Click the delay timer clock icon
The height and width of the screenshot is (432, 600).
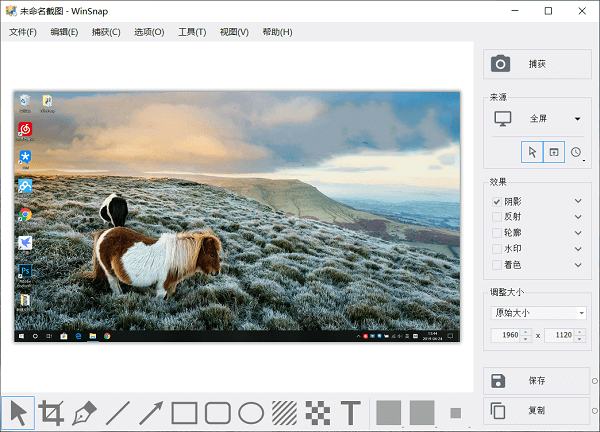(576, 152)
